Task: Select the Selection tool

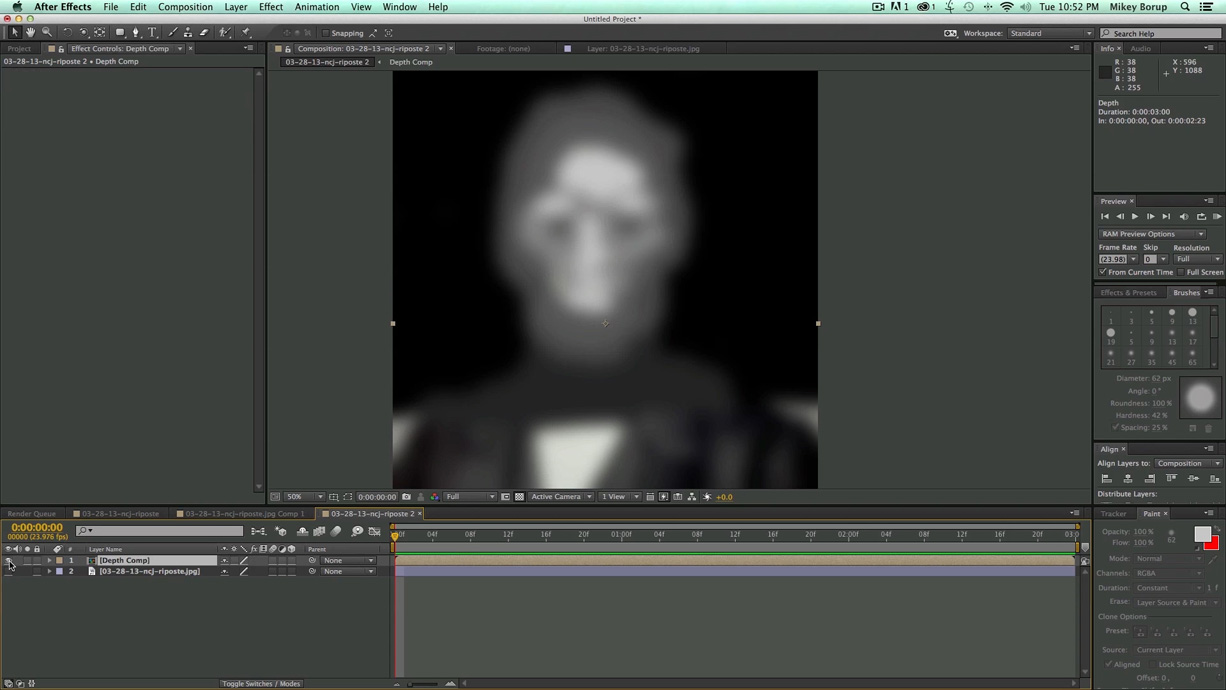Action: (x=14, y=33)
